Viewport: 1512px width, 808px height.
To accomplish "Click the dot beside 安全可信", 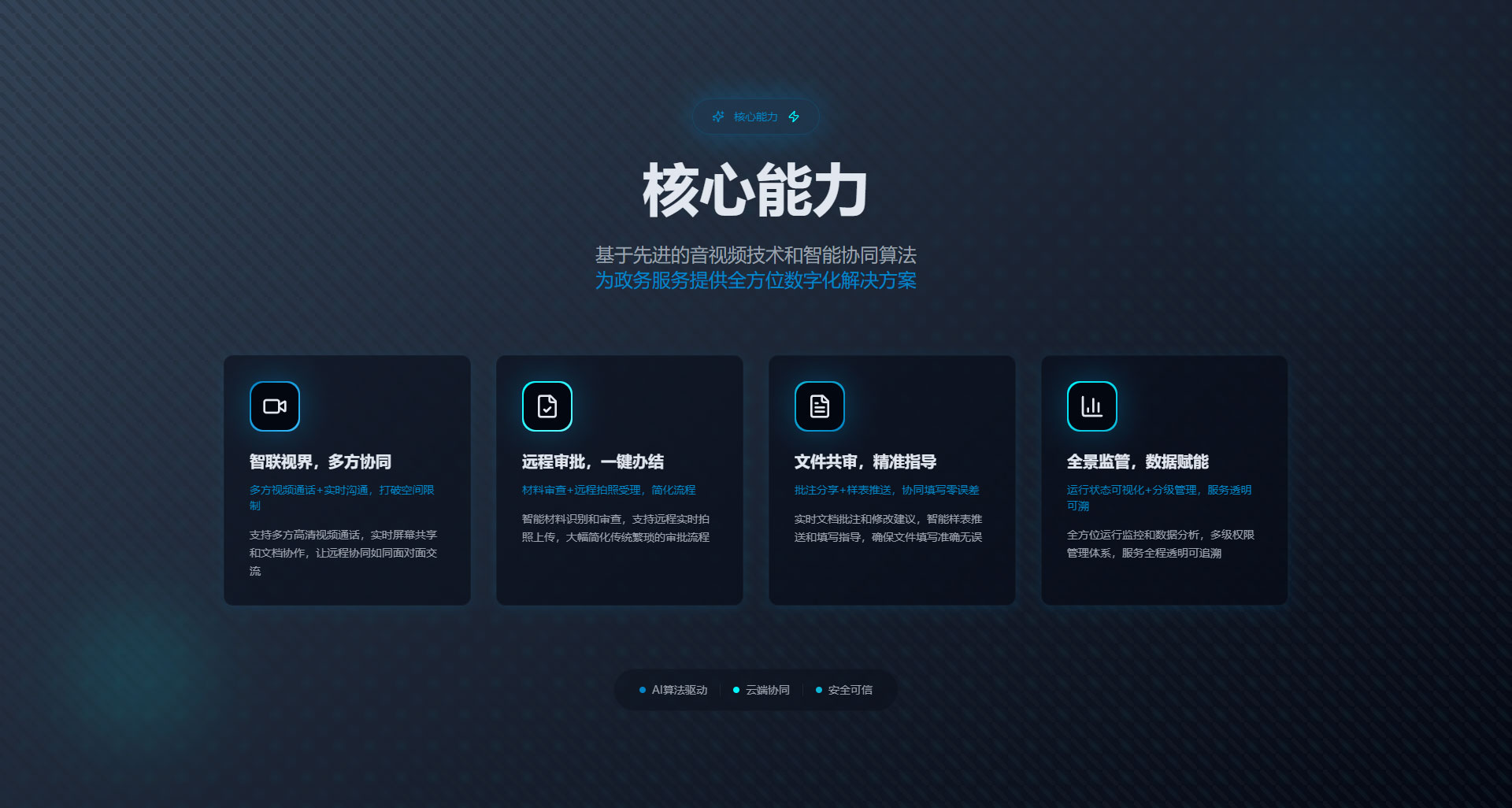I will 819,690.
